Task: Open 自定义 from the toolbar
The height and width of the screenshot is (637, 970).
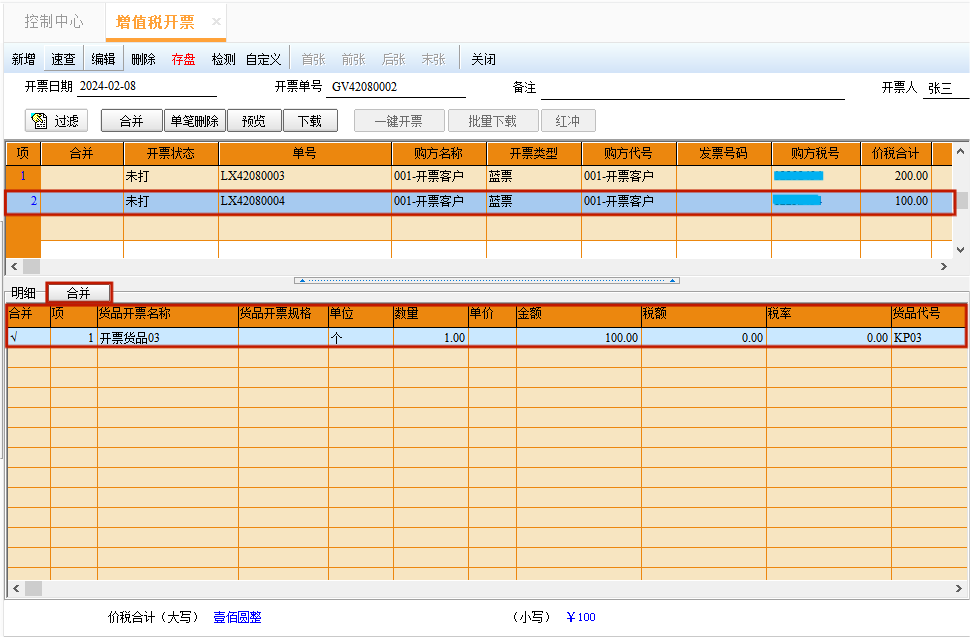Action: coord(264,59)
